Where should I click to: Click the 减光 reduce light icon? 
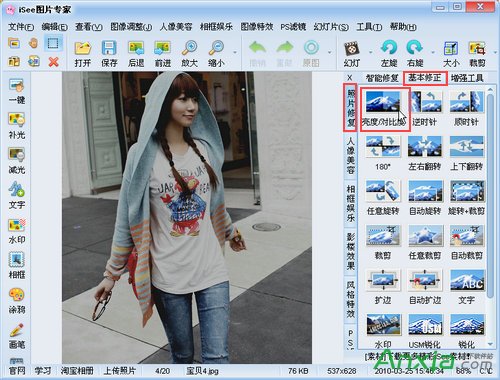click(x=17, y=161)
